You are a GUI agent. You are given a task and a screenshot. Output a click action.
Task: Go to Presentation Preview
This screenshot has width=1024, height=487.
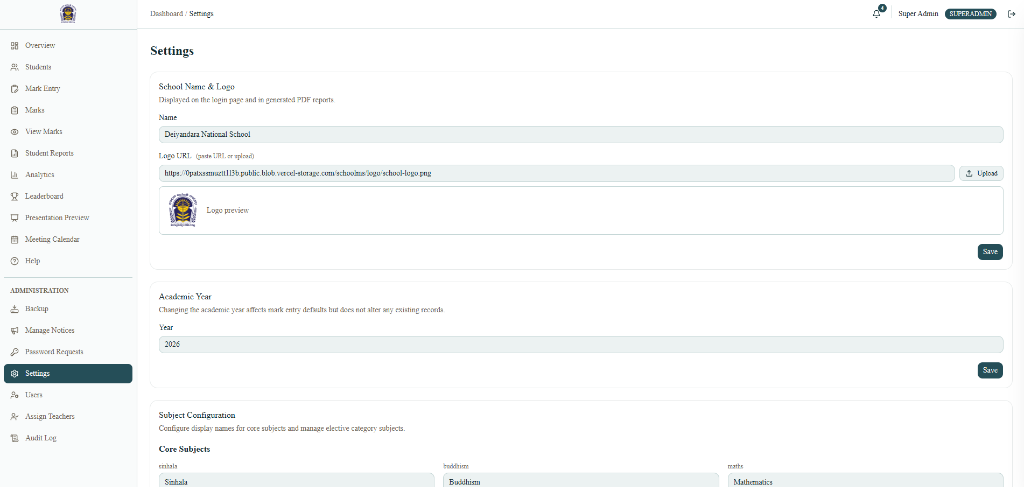[68, 218]
